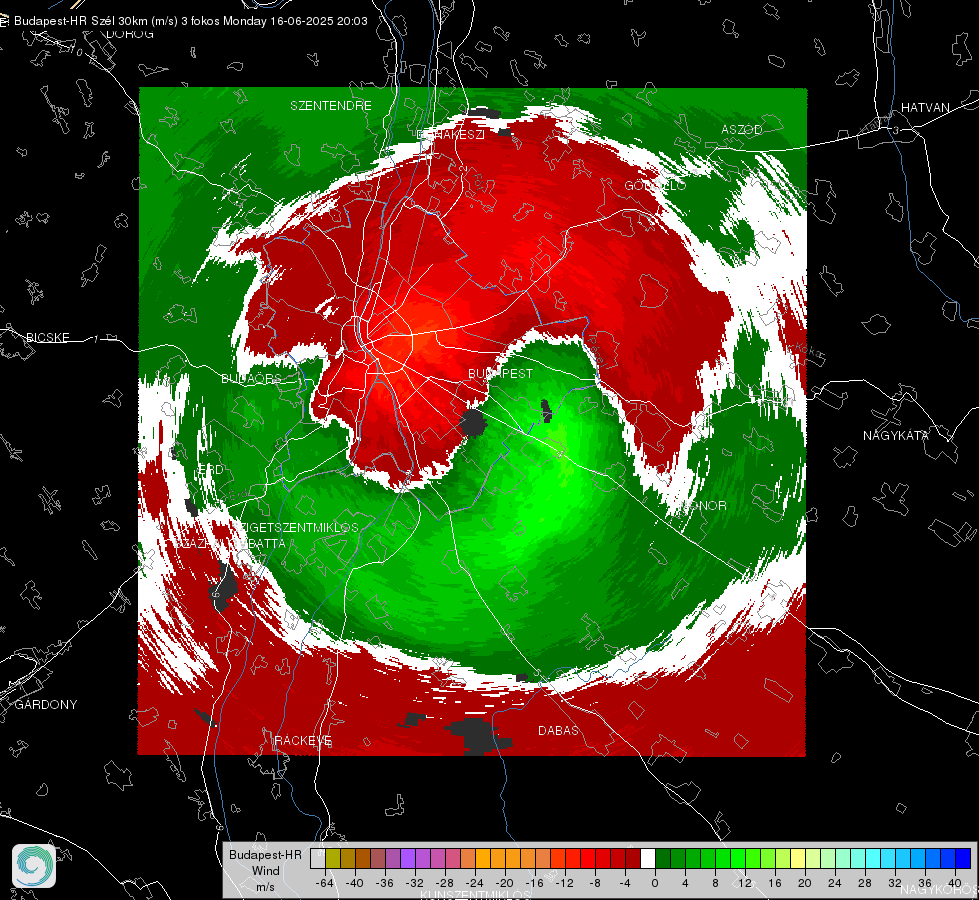
Task: Select the olive -64 m/s legend swatch
Action: [x=333, y=859]
